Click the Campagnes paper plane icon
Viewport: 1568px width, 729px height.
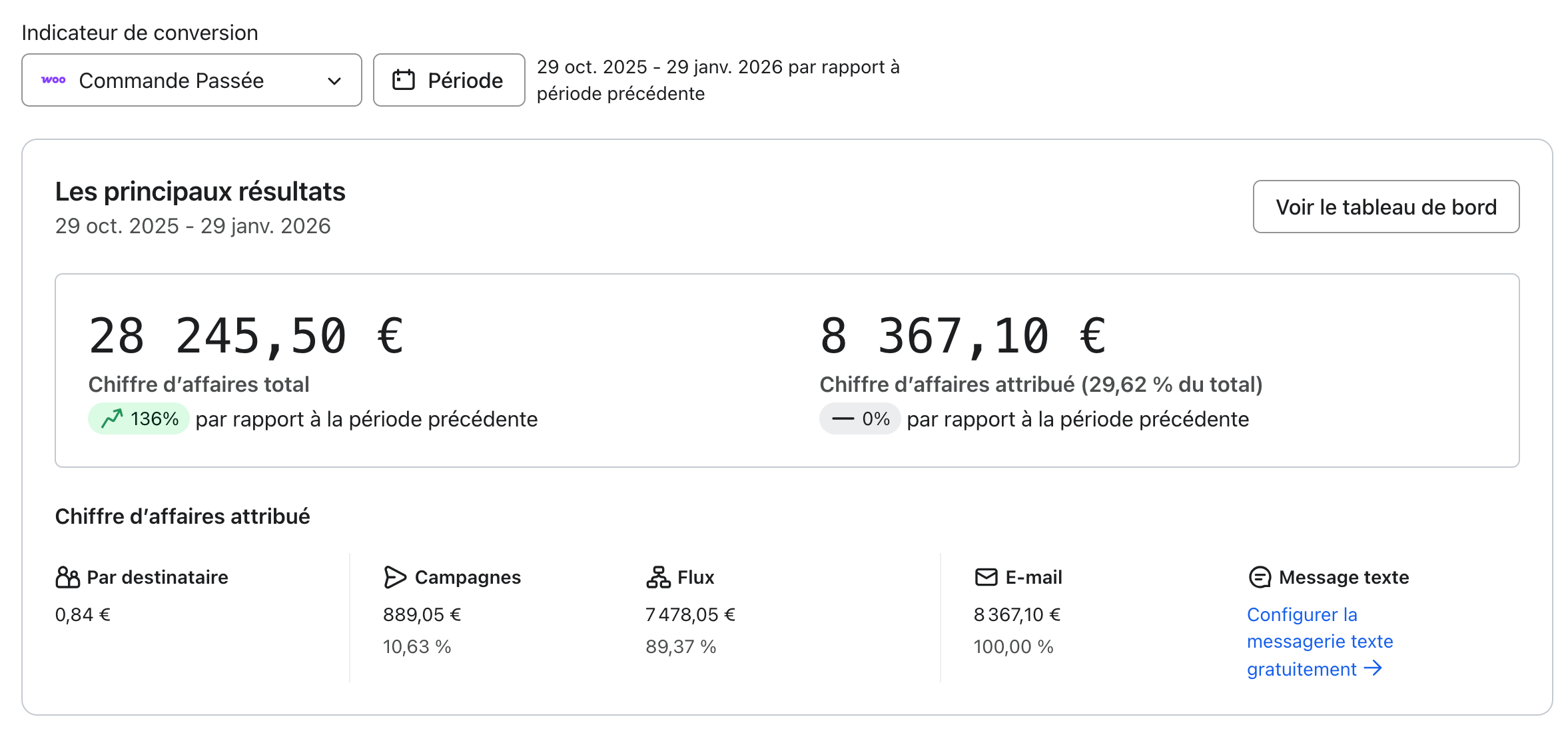tap(394, 577)
